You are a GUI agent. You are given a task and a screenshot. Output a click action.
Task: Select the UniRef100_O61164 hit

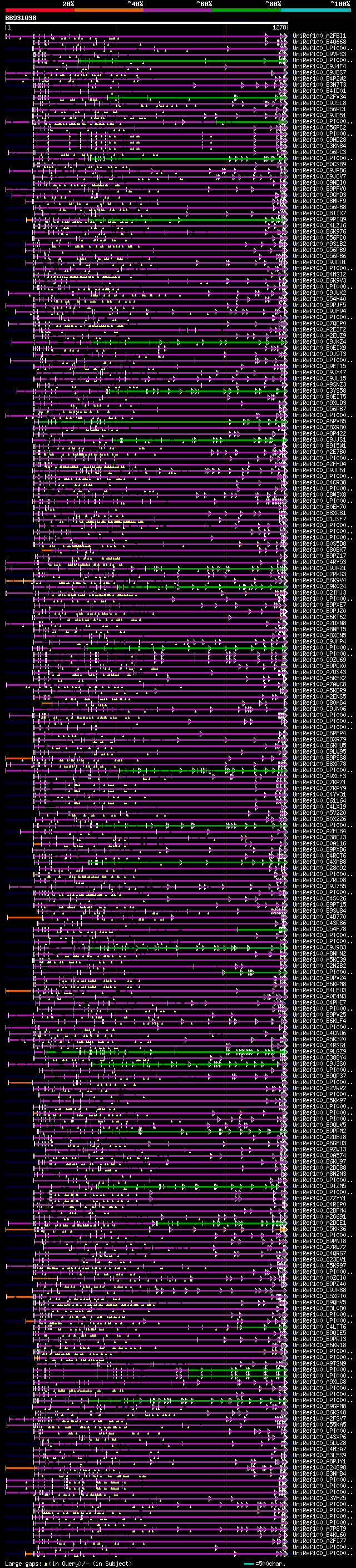point(319,801)
